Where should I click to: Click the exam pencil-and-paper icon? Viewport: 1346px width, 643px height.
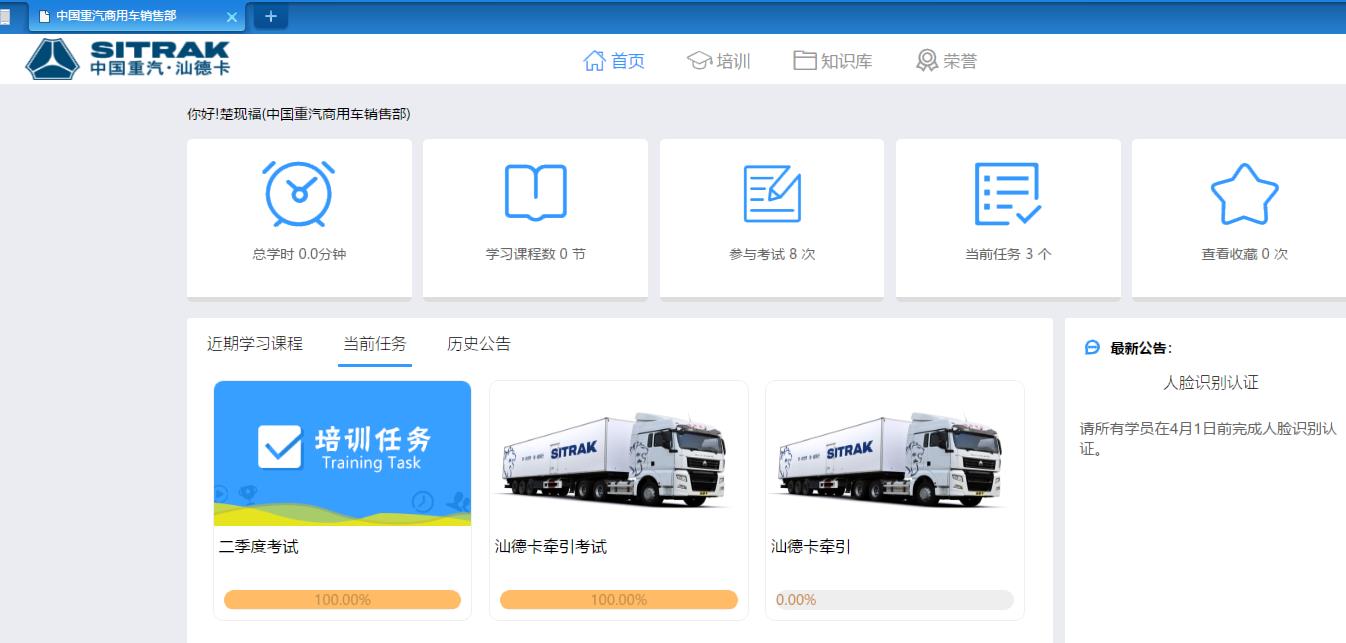coord(772,193)
